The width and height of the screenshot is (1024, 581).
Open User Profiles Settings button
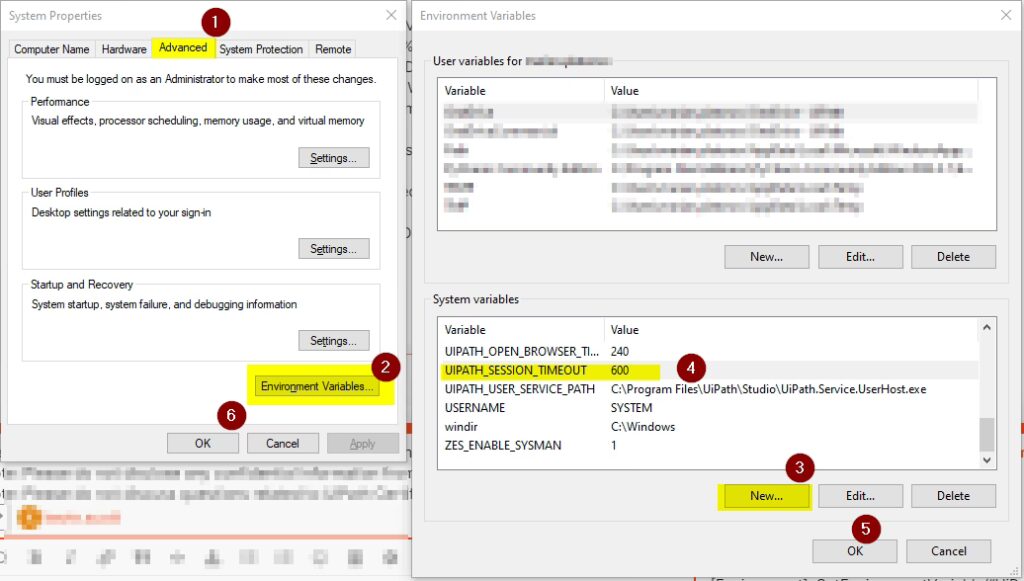pyautogui.click(x=333, y=249)
